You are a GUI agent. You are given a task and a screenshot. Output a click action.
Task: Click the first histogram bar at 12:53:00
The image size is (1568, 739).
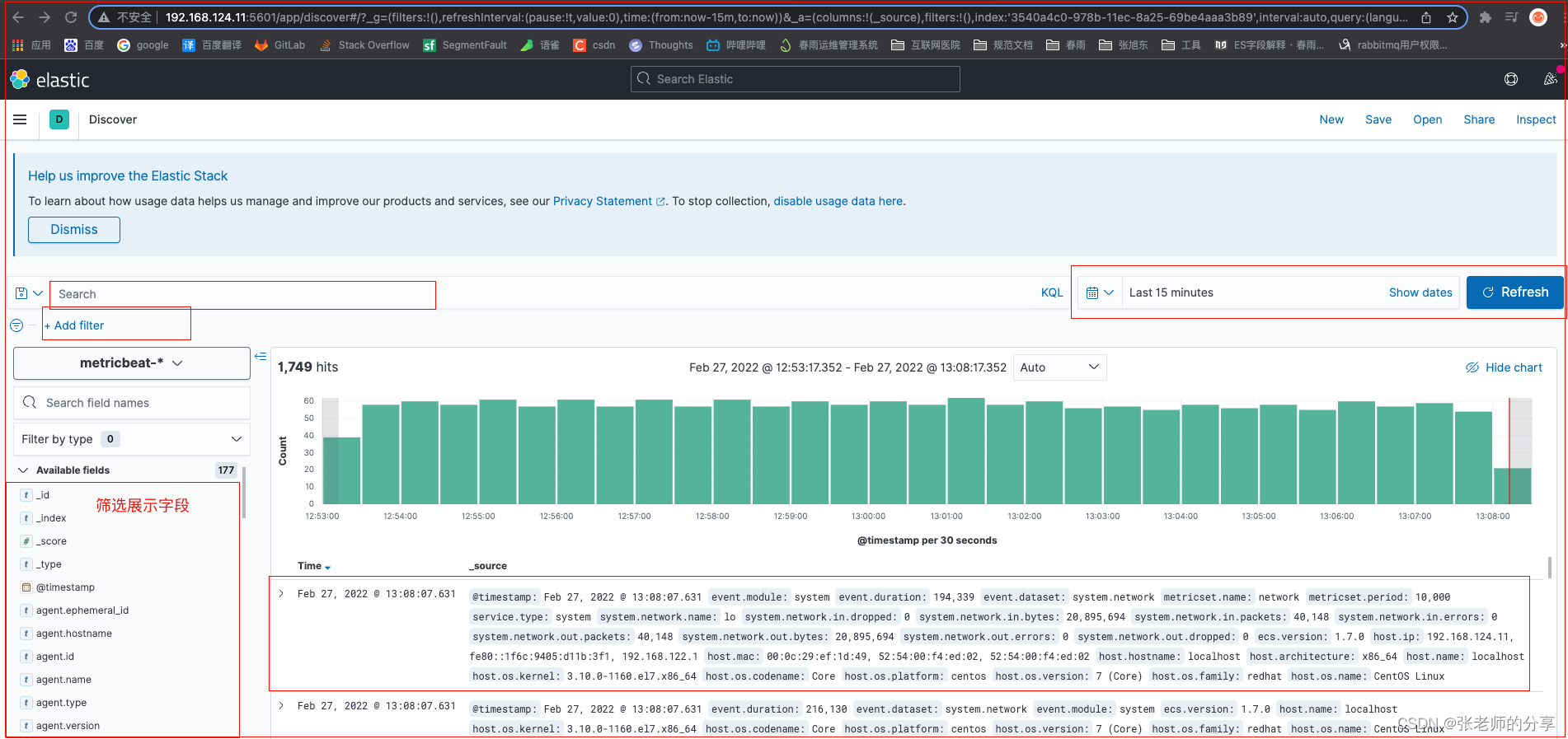pos(341,470)
